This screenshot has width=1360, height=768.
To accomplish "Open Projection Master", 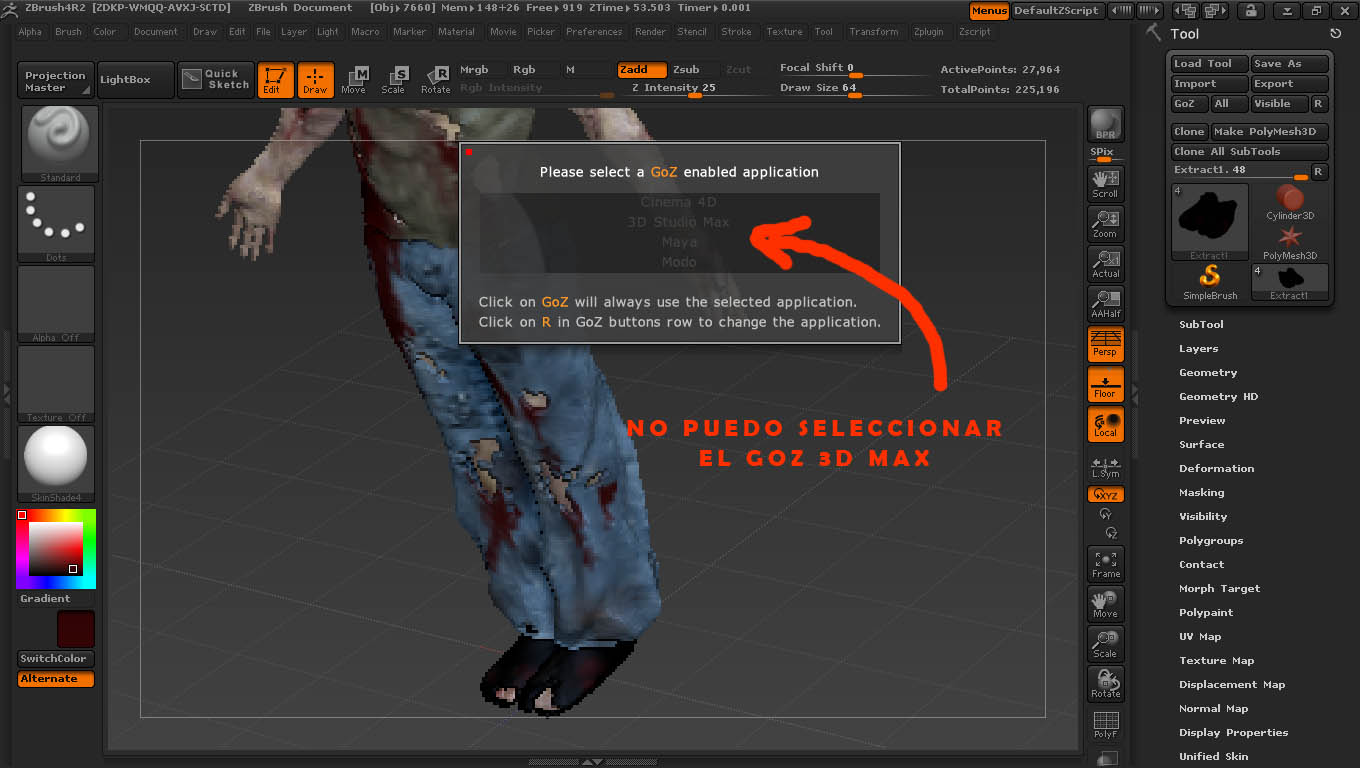I will point(55,80).
